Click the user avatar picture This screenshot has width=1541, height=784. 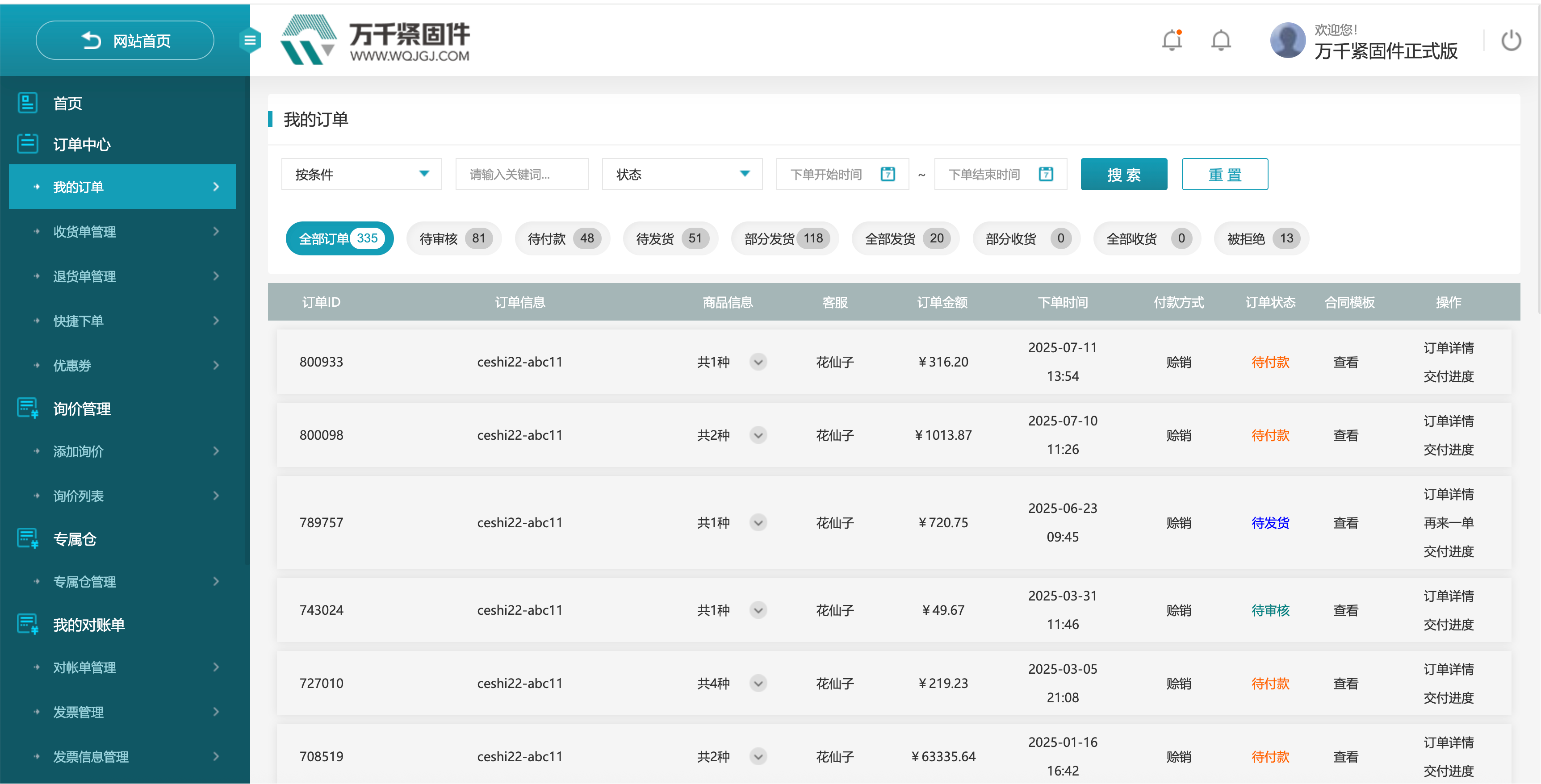1287,41
